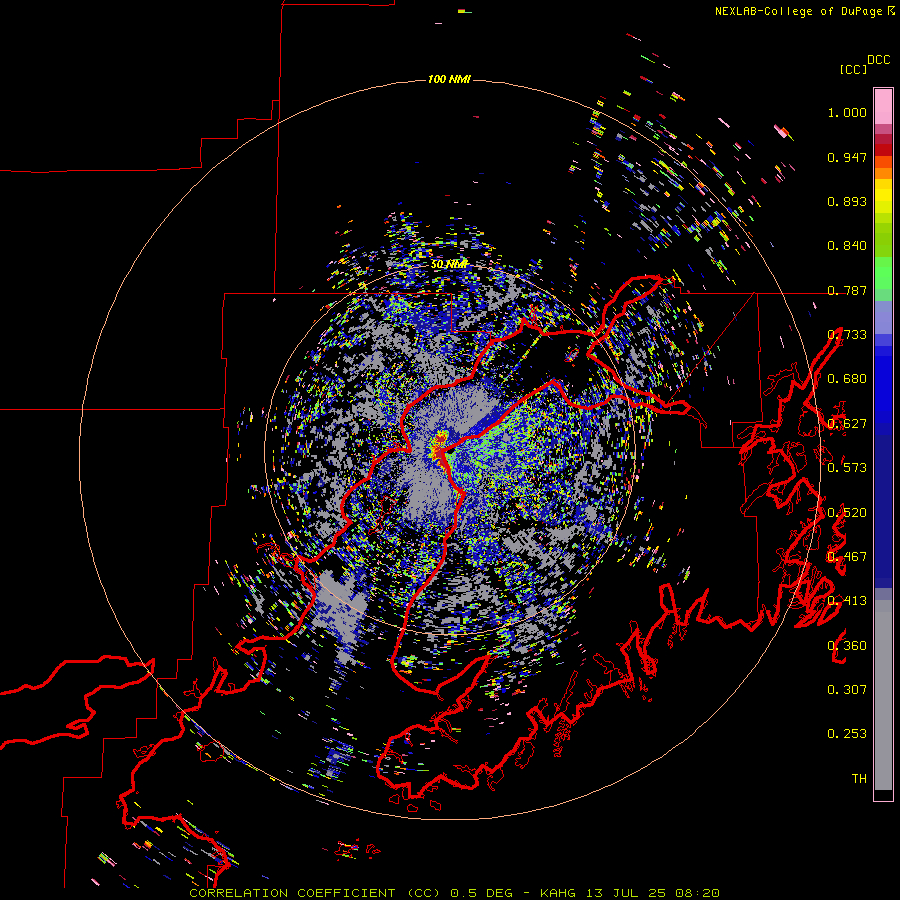Click the 0.840 value on the color scale
Image resolution: width=900 pixels, height=900 pixels.
(x=847, y=246)
